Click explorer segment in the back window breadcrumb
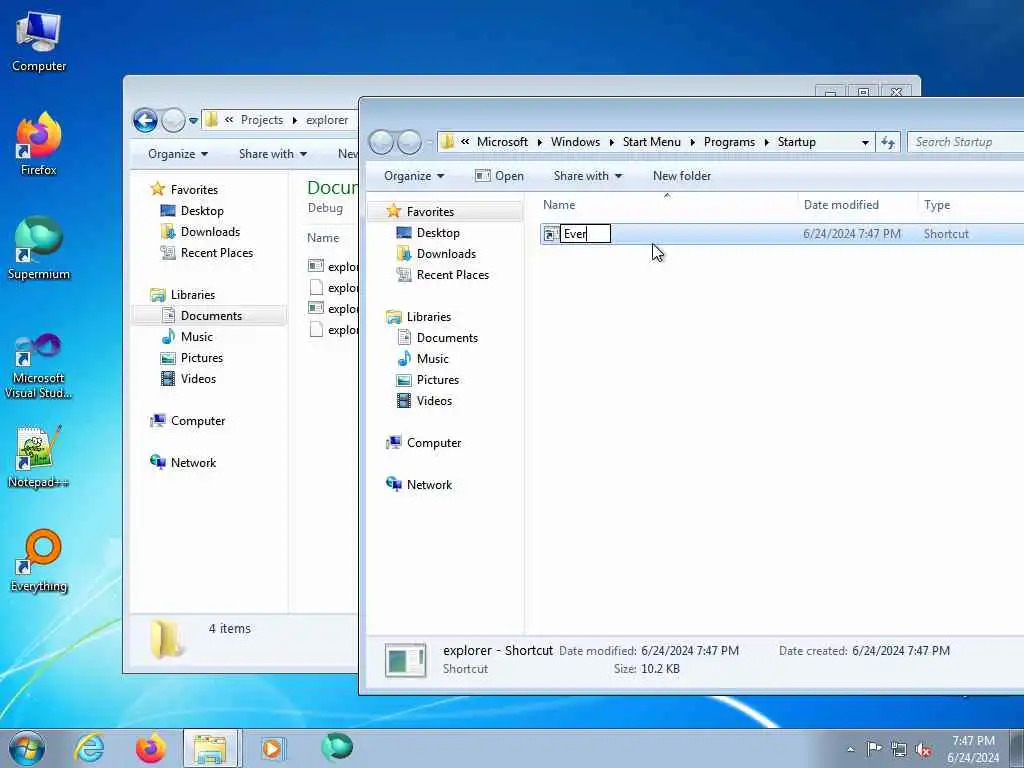This screenshot has width=1024, height=768. coord(327,120)
